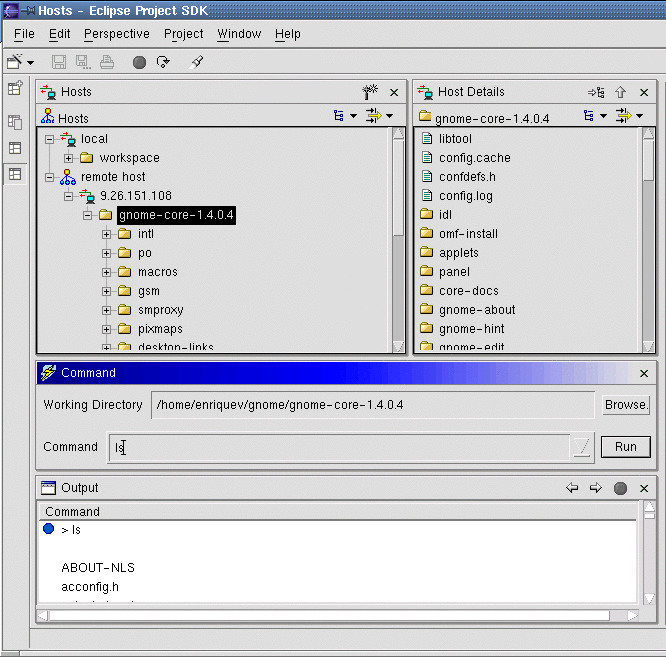Click in the Command input field
This screenshot has width=666, height=657.
pyautogui.click(x=340, y=447)
